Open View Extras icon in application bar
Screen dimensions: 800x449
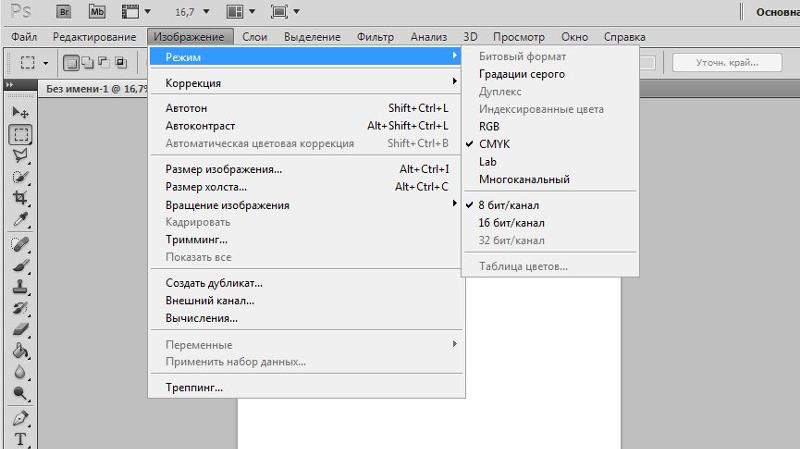(x=135, y=11)
